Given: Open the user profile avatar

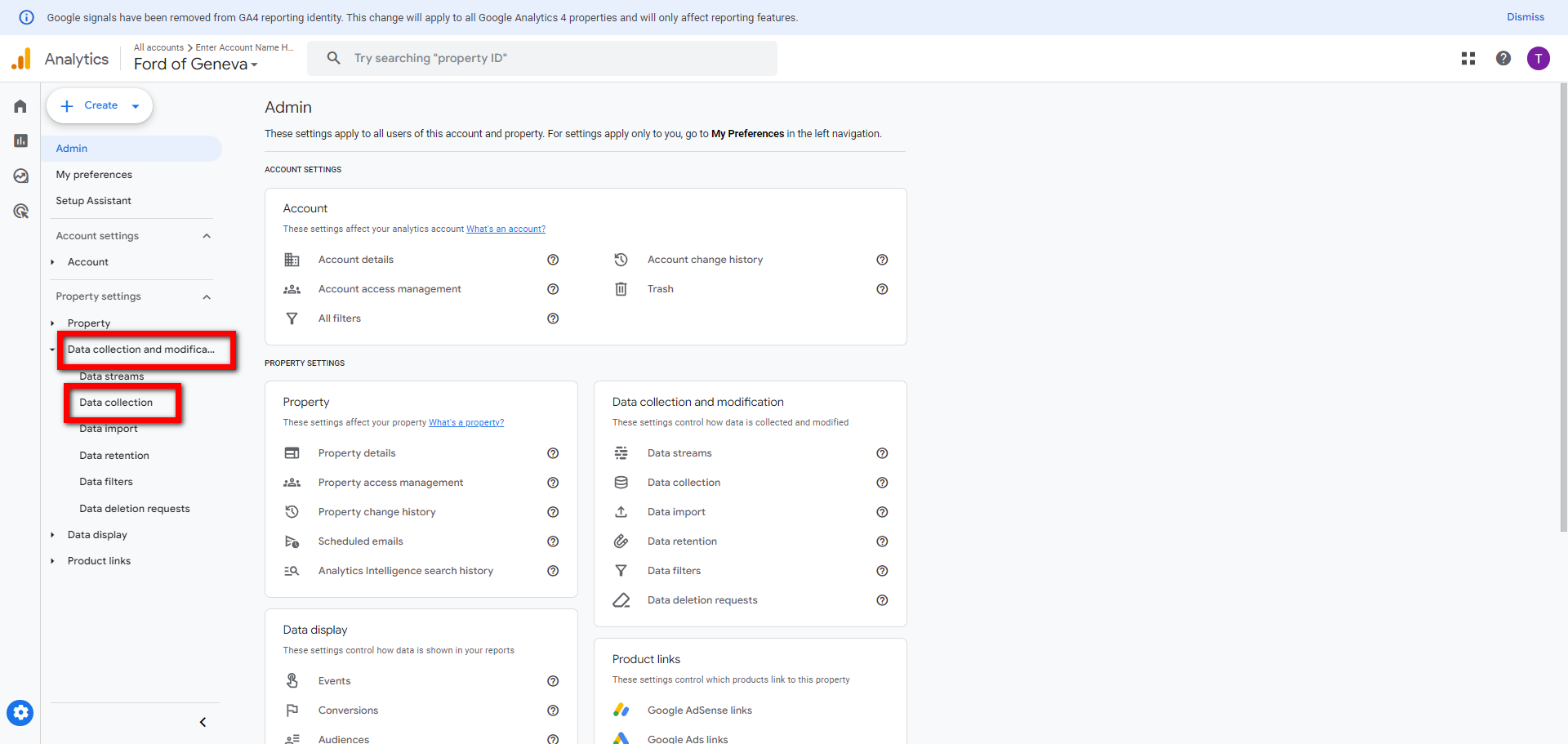Looking at the screenshot, I should pos(1538,58).
